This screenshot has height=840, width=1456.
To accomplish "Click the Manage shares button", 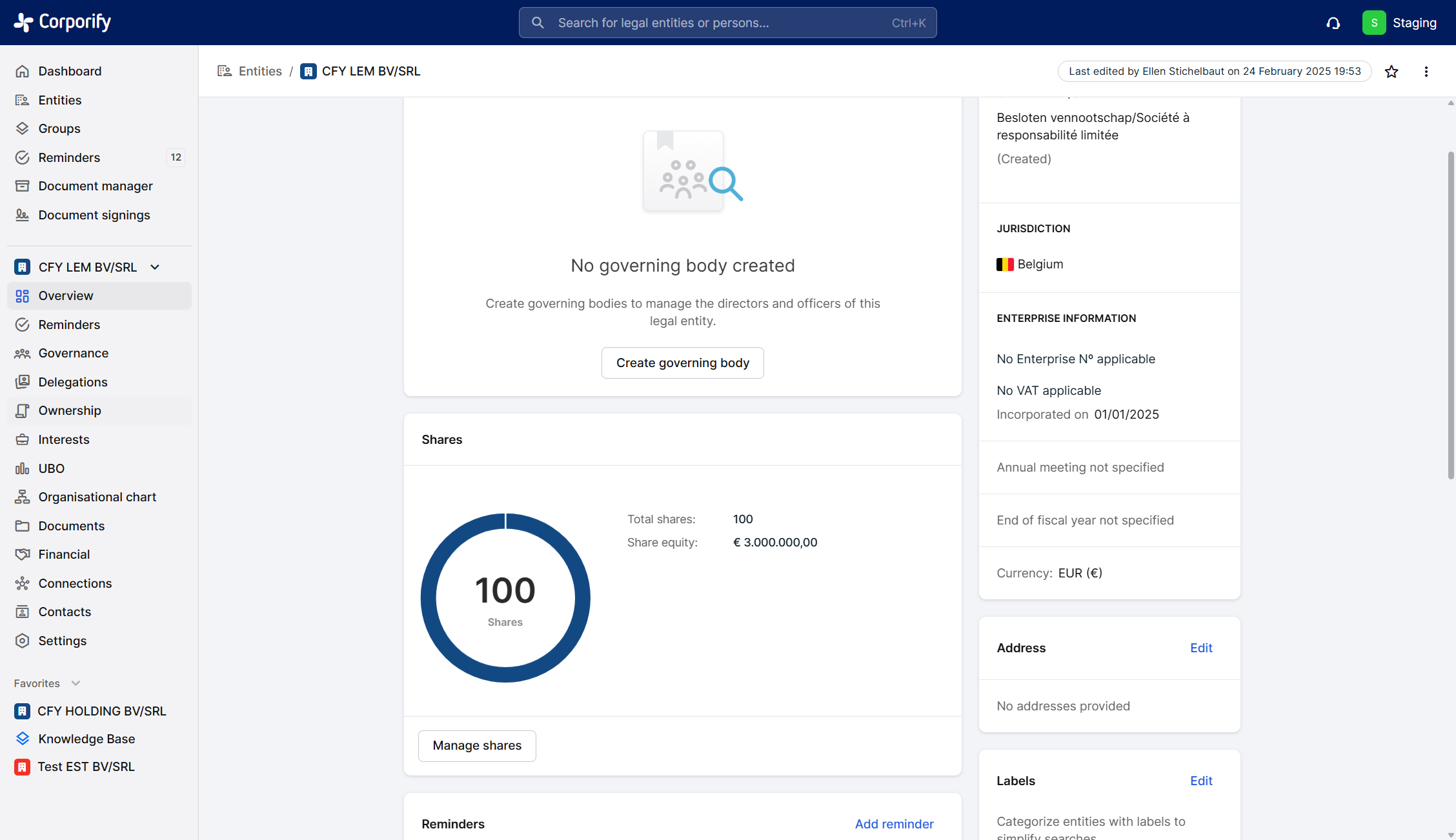I will point(477,745).
